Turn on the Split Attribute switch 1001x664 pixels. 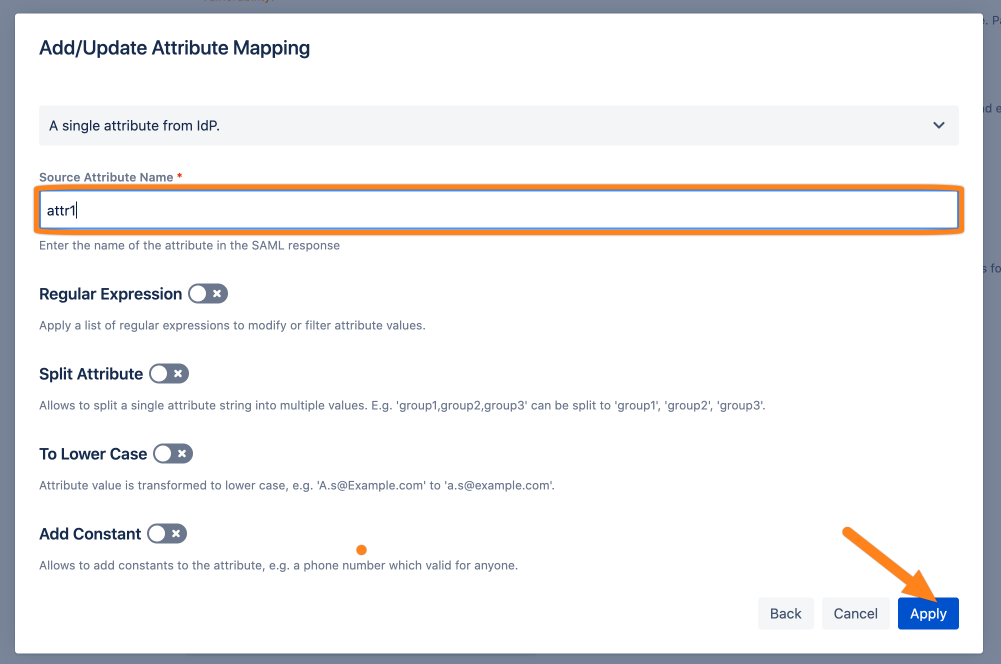[x=168, y=374]
